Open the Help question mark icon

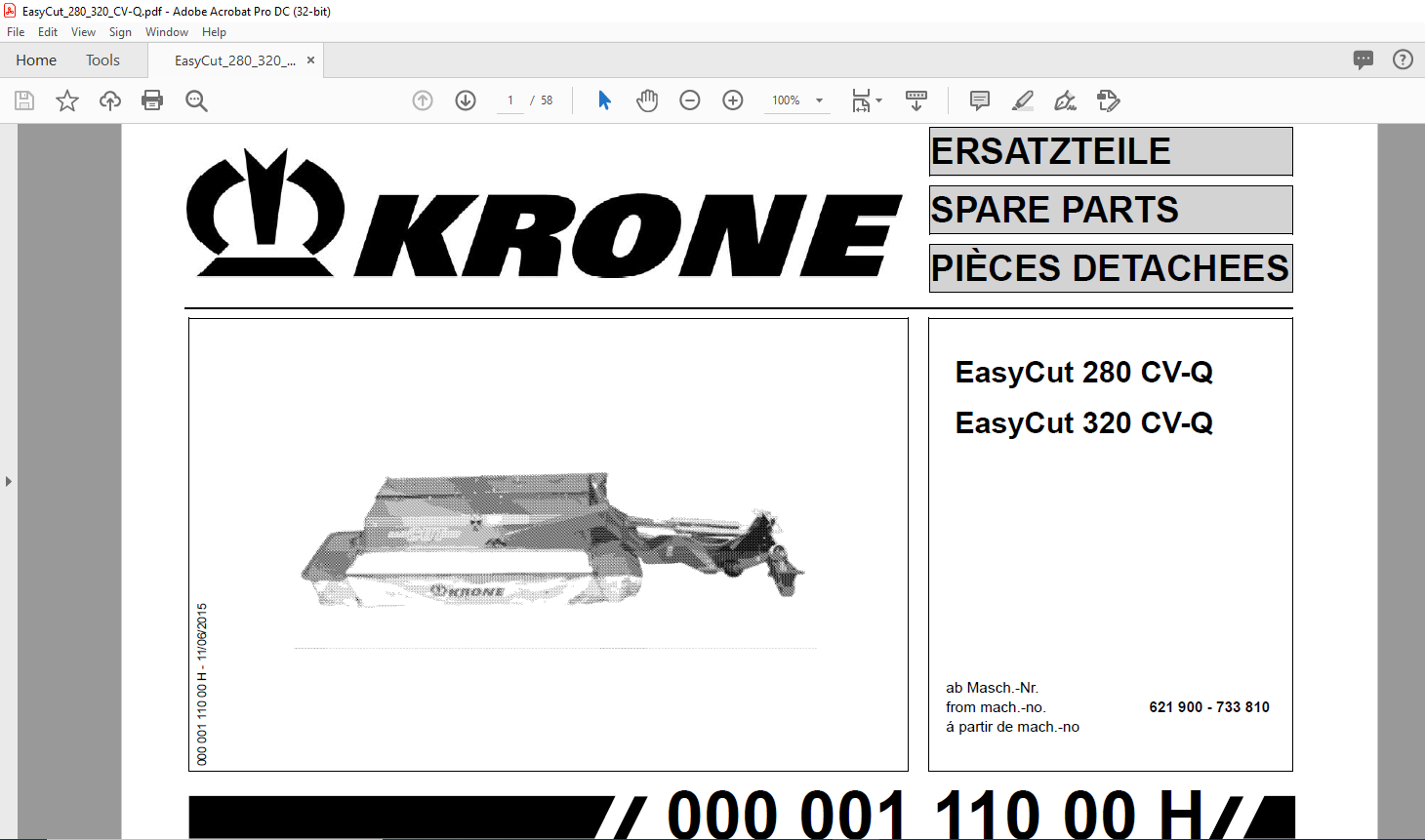(1403, 60)
